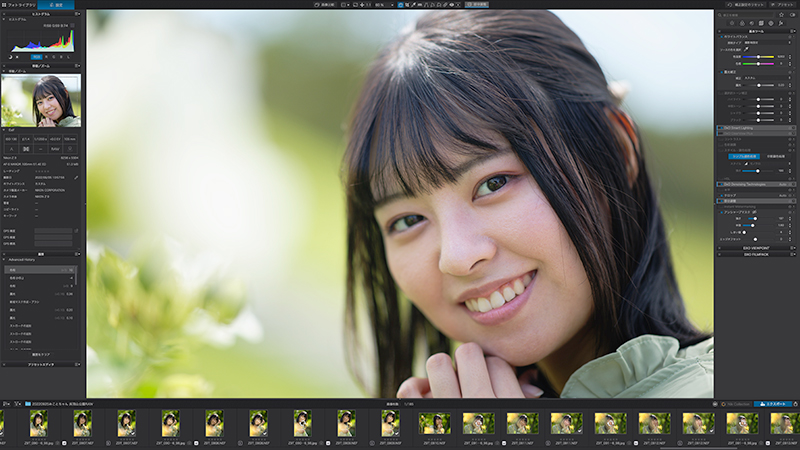Select the white balance eyedropper in top toolbar
This screenshot has width=800, height=450.
click(x=413, y=5)
